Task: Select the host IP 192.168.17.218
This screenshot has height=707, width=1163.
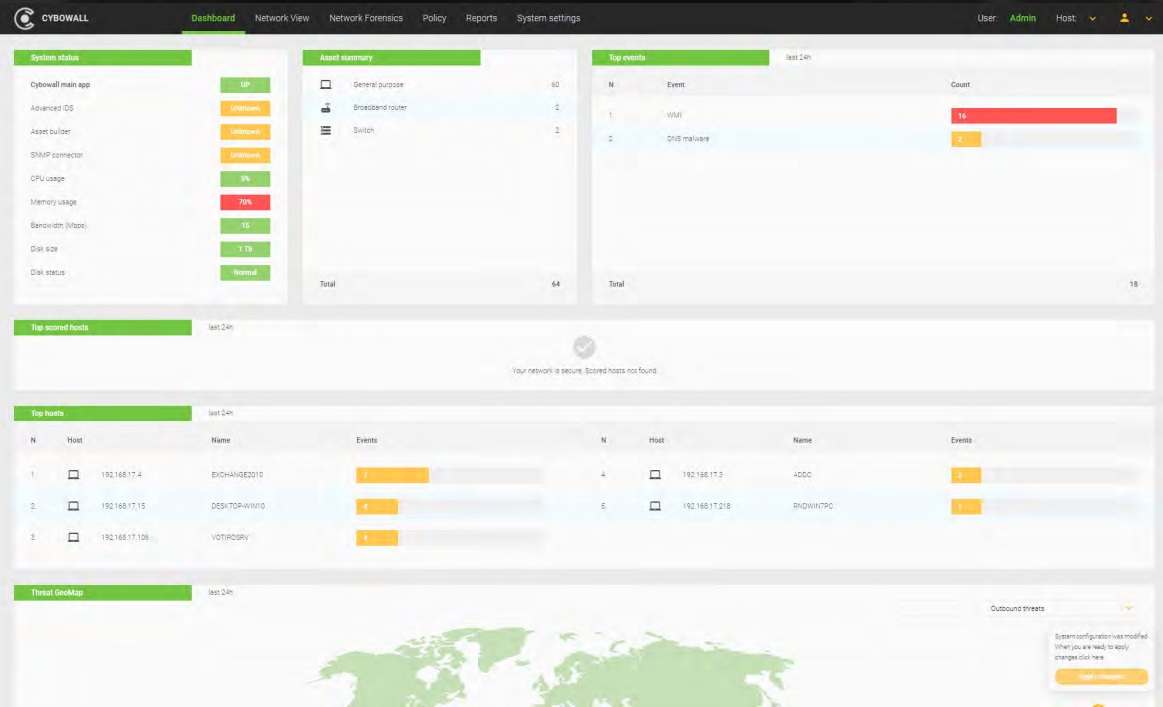Action: [706, 506]
